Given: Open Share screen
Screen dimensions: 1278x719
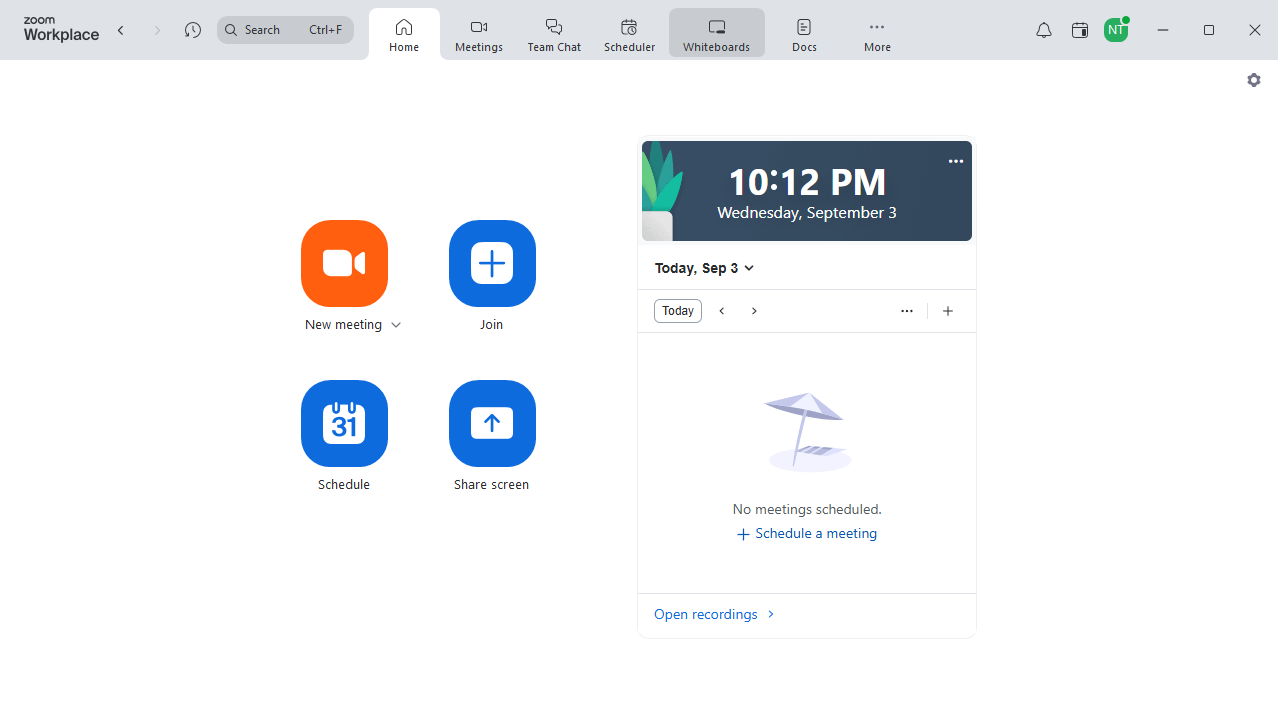Looking at the screenshot, I should pyautogui.click(x=491, y=424).
